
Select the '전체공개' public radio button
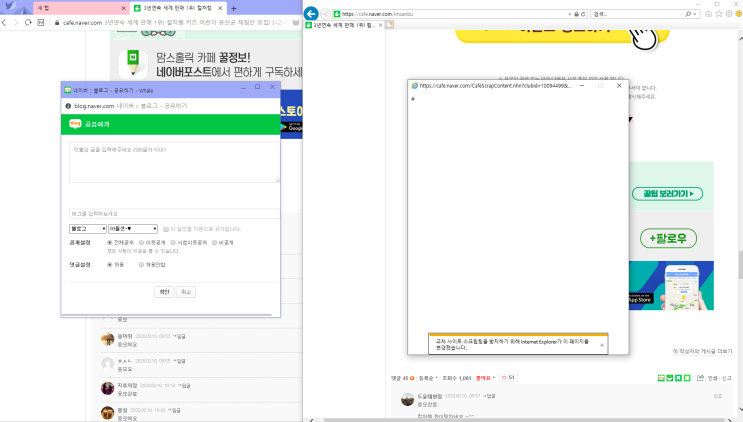click(x=109, y=242)
